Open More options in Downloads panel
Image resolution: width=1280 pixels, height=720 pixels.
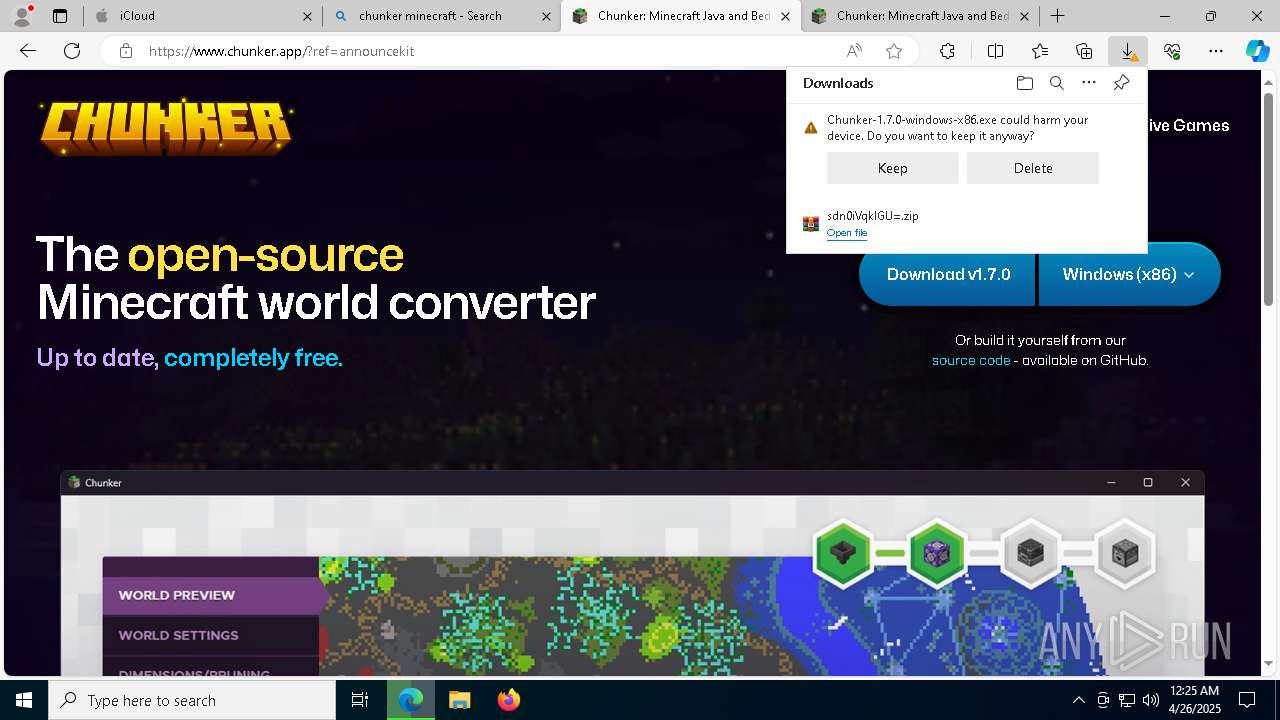[x=1089, y=83]
